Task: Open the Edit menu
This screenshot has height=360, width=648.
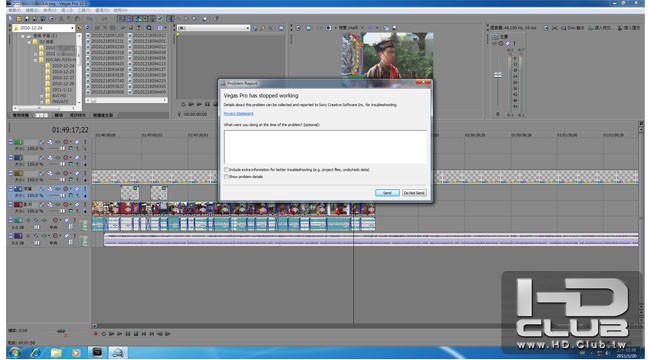Action: [x=31, y=10]
